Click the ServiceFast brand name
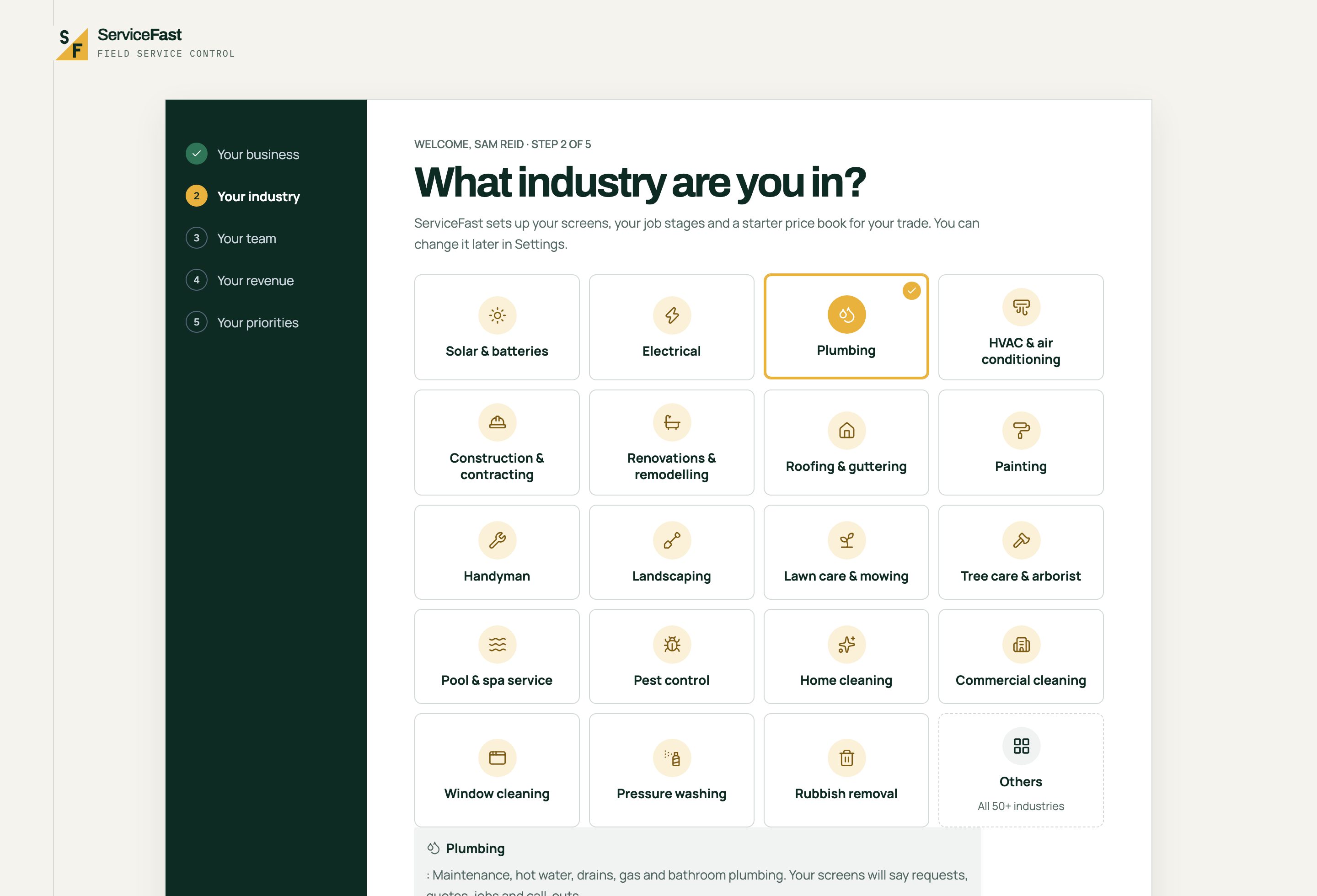Viewport: 1317px width, 896px height. pos(139,35)
